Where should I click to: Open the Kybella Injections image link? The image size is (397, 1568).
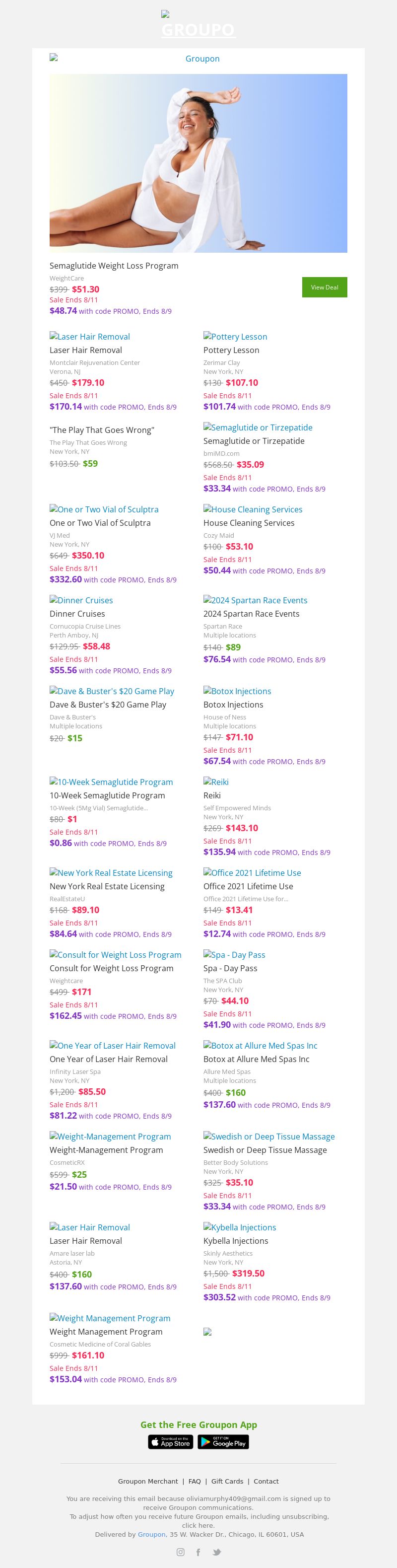coord(240,1227)
